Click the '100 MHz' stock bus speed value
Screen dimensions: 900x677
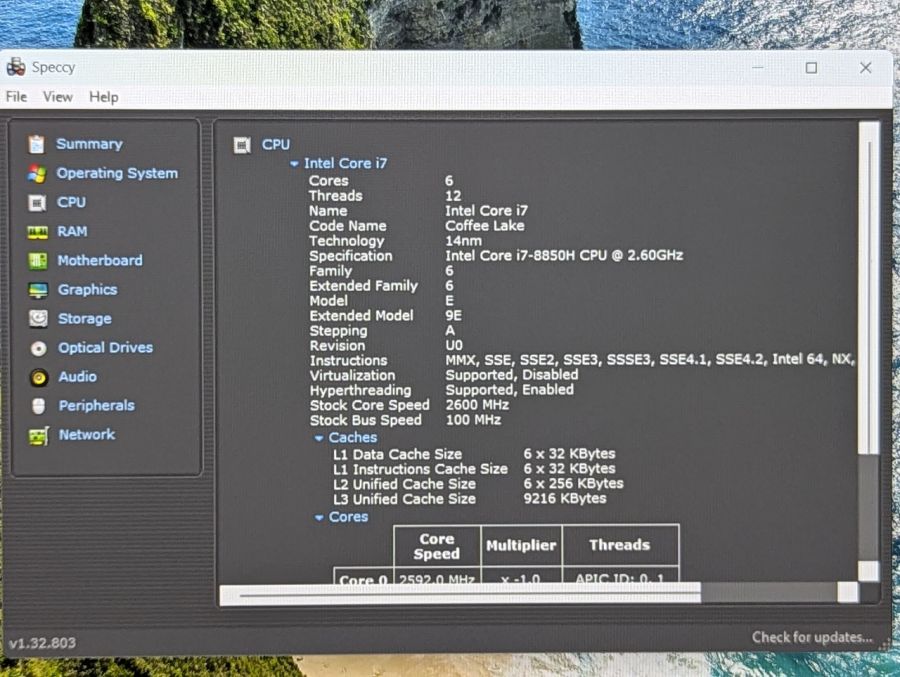click(474, 420)
